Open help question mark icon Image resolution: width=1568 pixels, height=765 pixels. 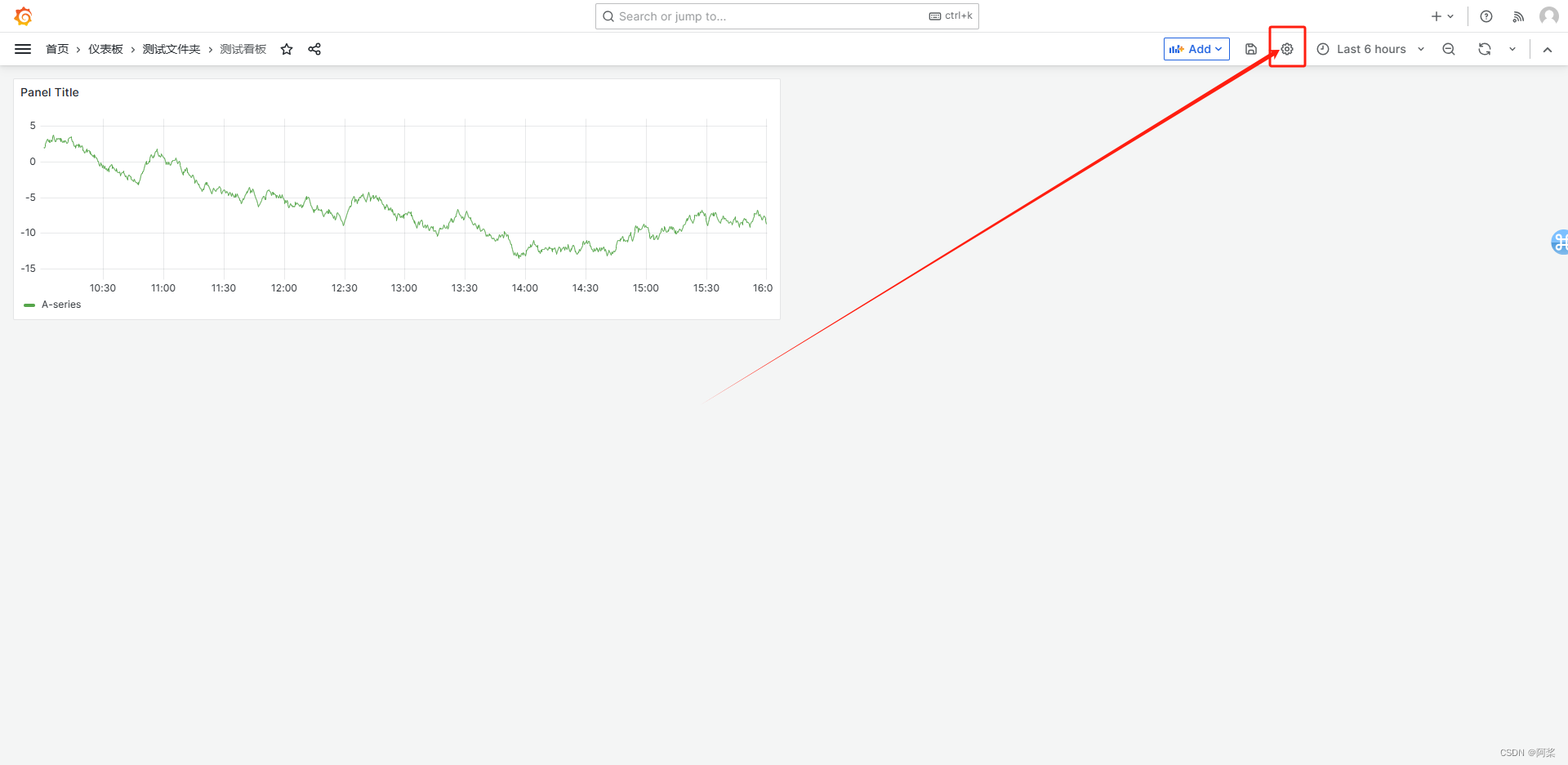[1486, 16]
